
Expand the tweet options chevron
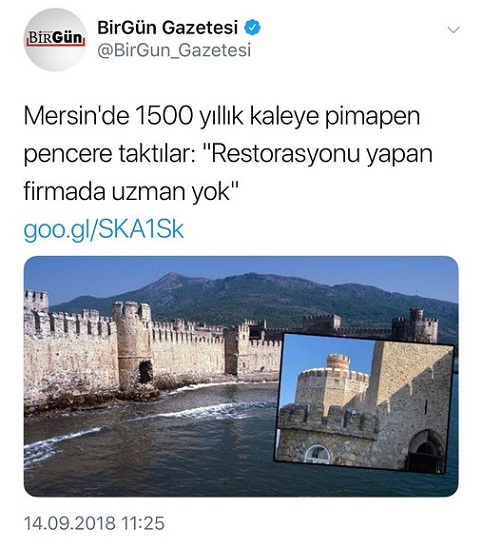click(x=453, y=30)
